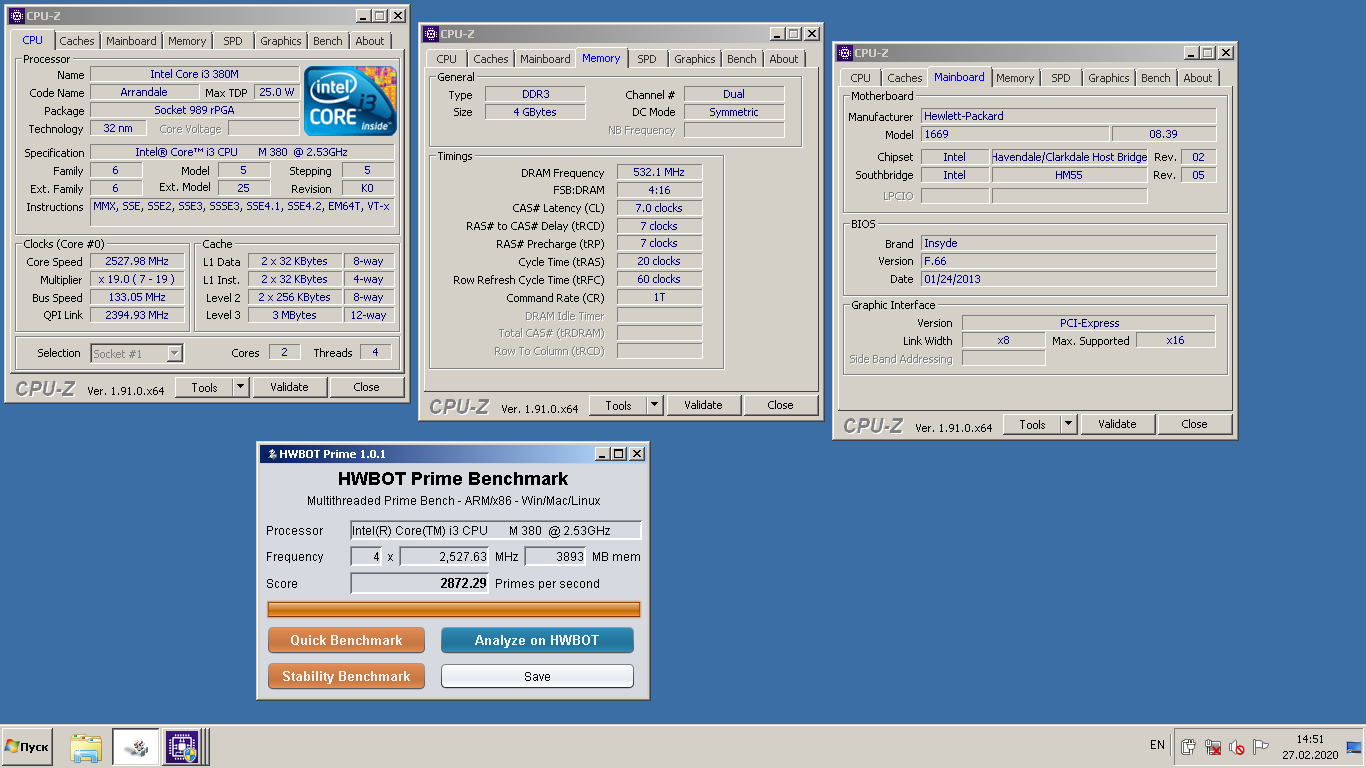Click CPU-Z title icon in Mainboard window
This screenshot has height=768, width=1366.
[844, 53]
